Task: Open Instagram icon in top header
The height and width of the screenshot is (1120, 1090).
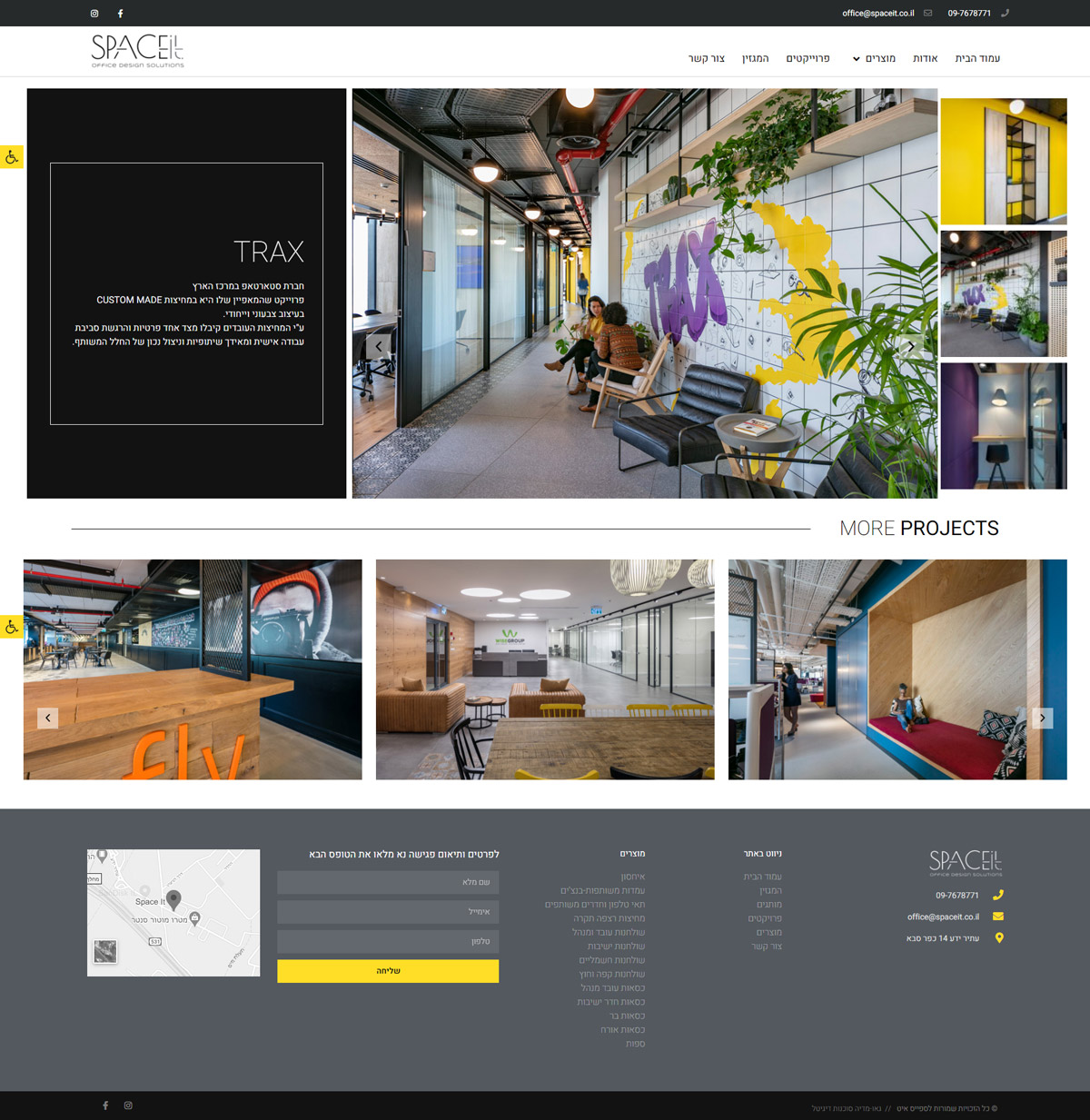Action: coord(94,14)
